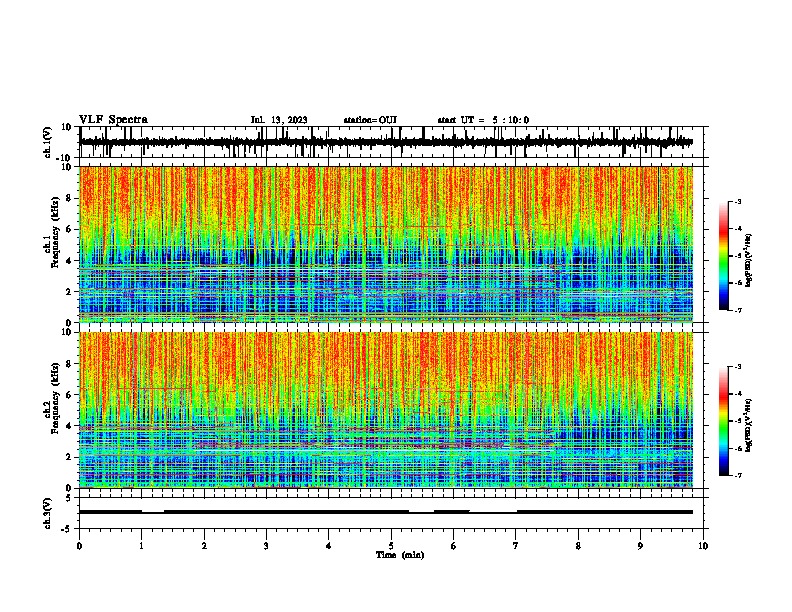Click the "-5" label on ch.2 color bar
This screenshot has width=792, height=612.
pos(737,421)
